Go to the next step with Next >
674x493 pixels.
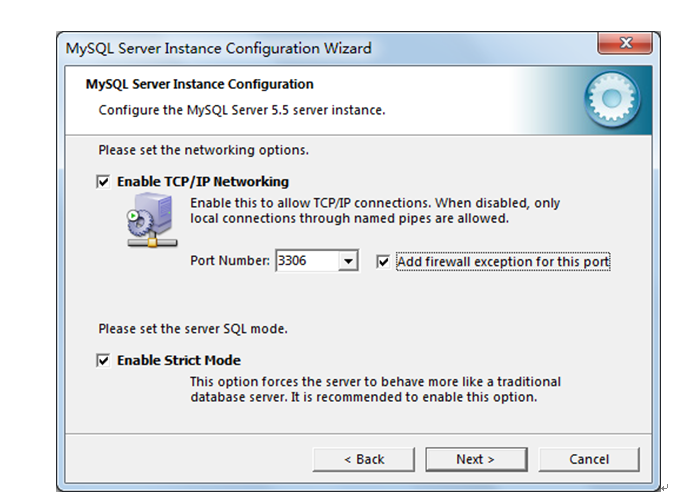pyautogui.click(x=476, y=459)
